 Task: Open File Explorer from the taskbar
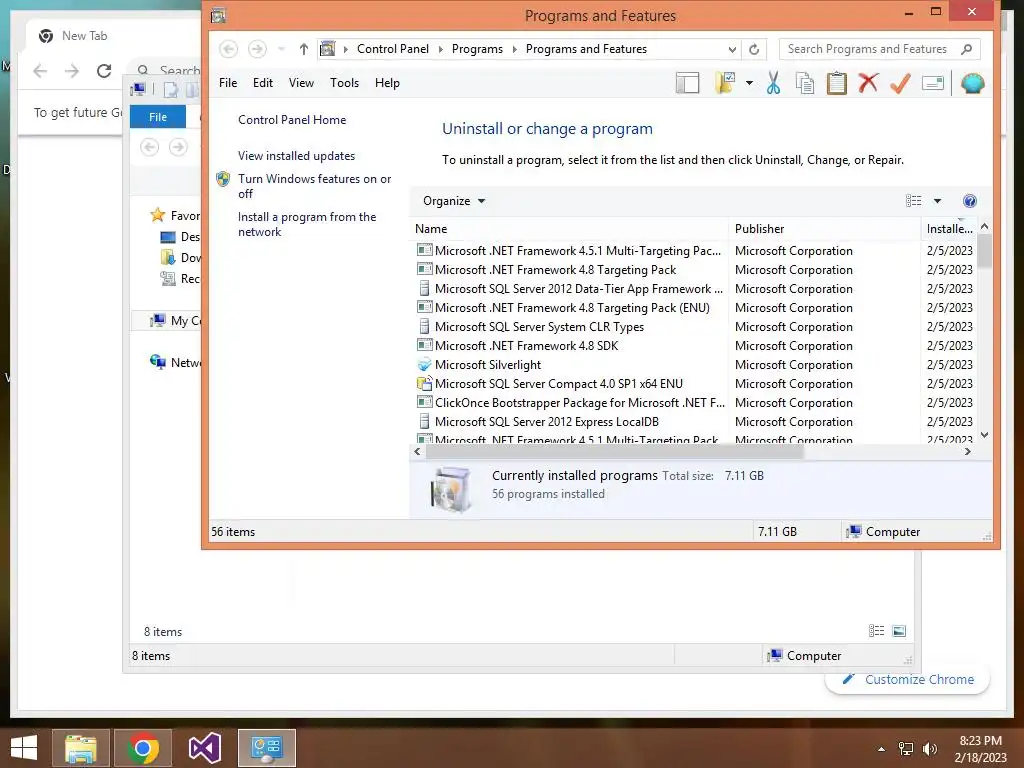pos(80,748)
